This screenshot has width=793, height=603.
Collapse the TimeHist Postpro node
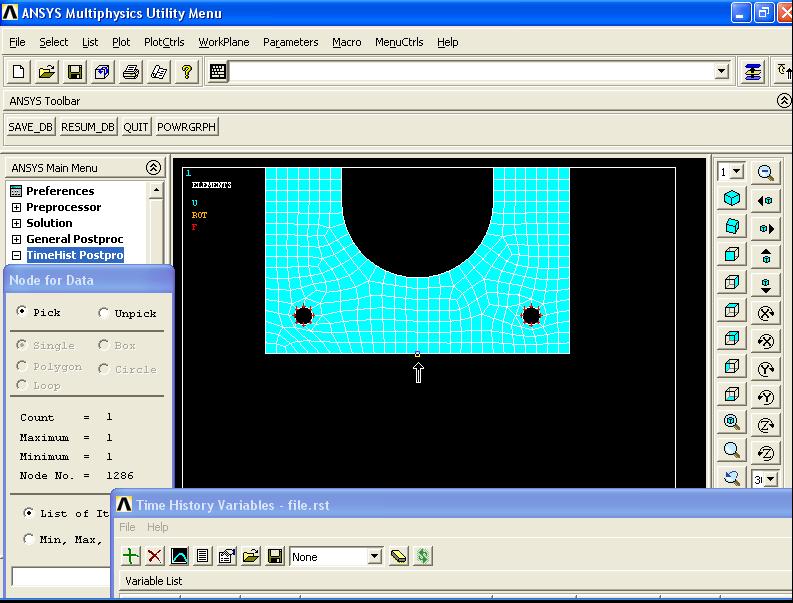coord(16,255)
